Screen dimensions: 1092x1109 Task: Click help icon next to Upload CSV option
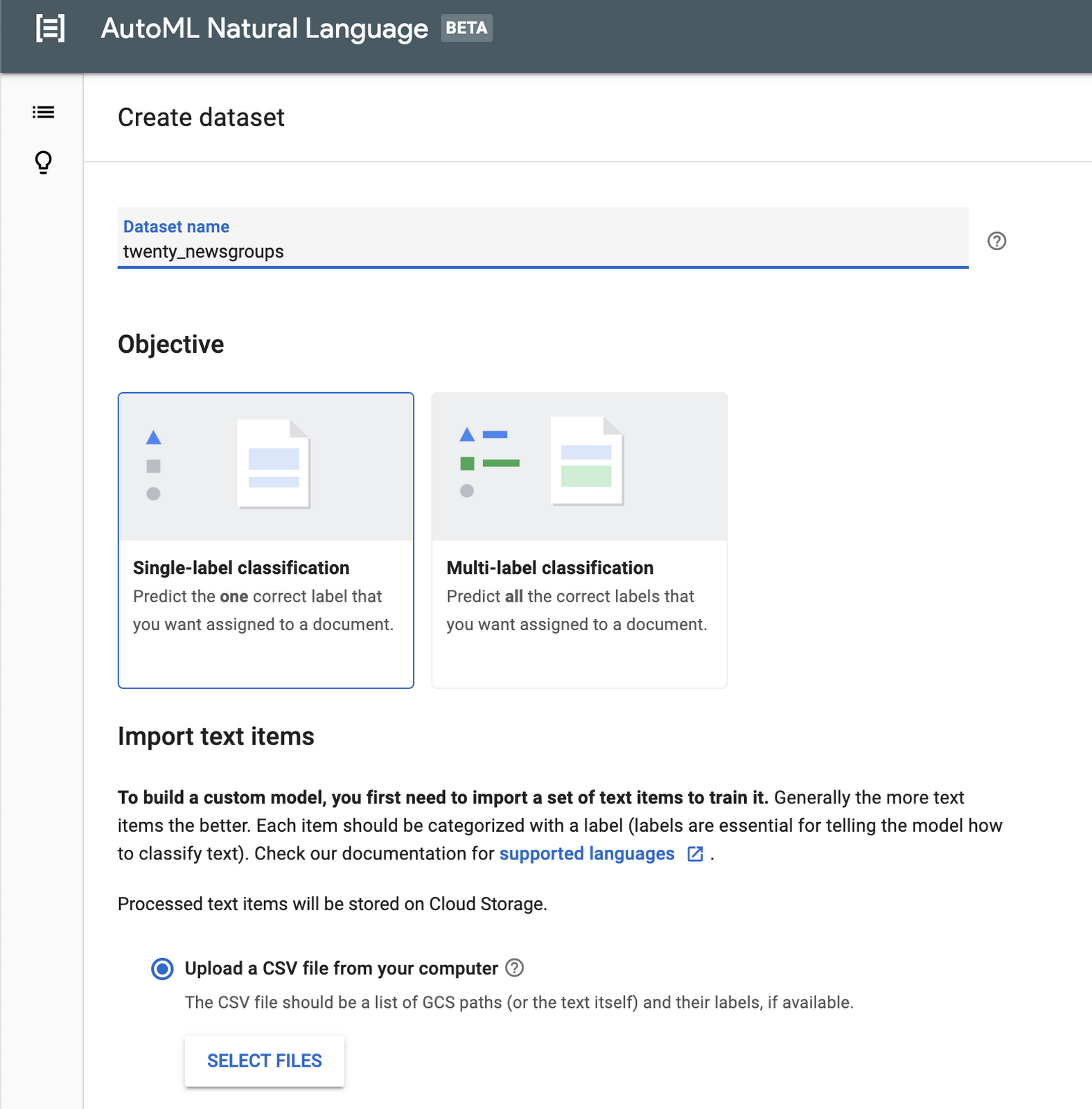[x=514, y=968]
